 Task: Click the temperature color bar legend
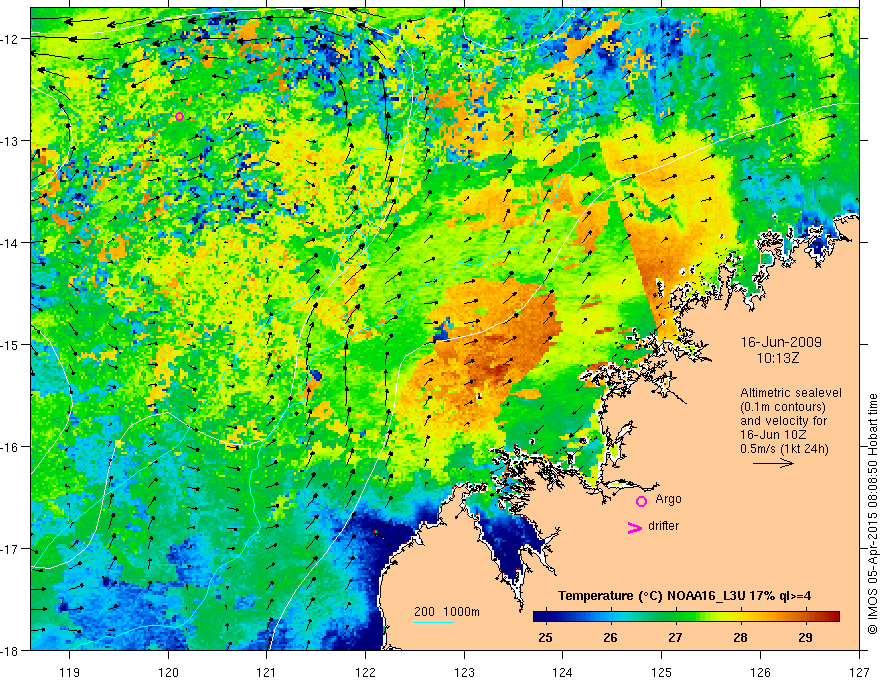(686, 617)
